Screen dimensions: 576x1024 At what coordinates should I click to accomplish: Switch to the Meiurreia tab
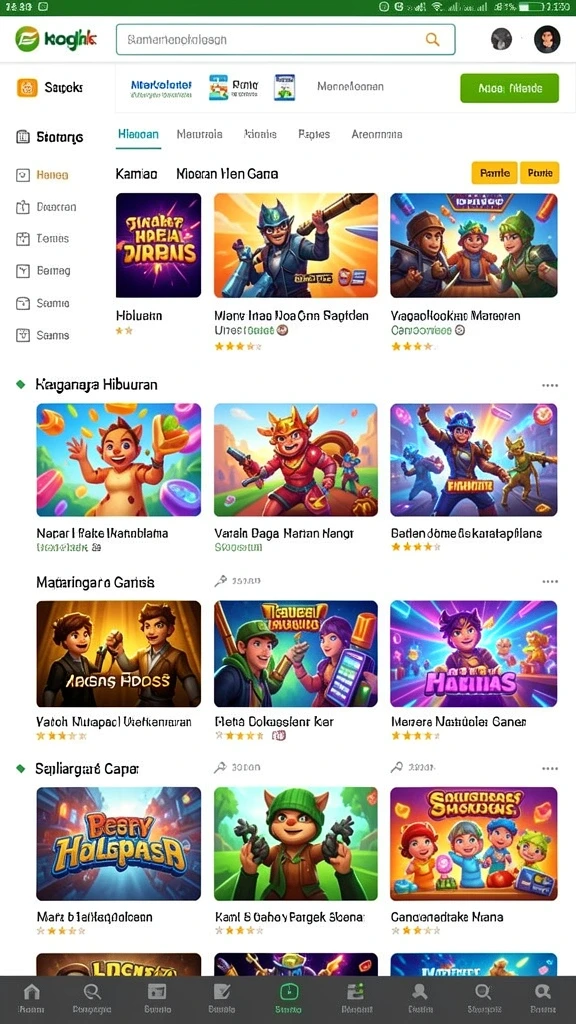199,135
